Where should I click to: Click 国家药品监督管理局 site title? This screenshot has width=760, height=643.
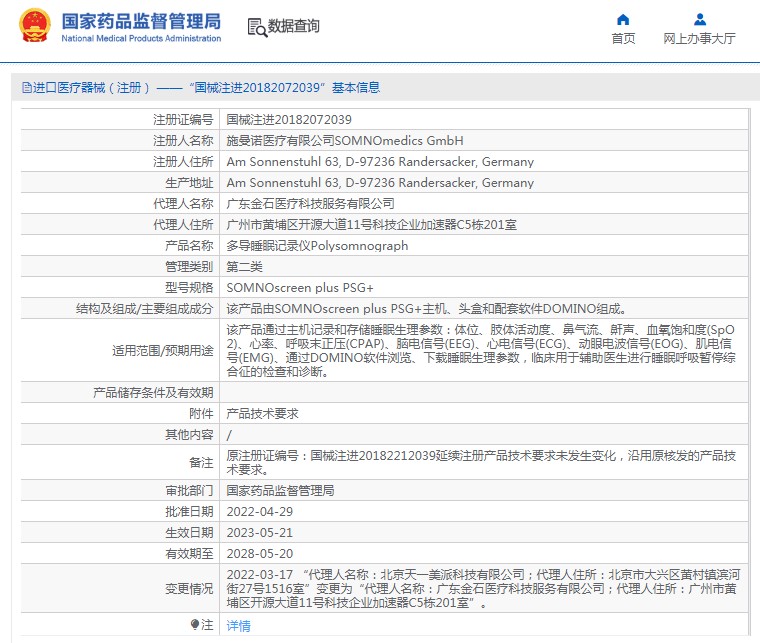tap(141, 21)
